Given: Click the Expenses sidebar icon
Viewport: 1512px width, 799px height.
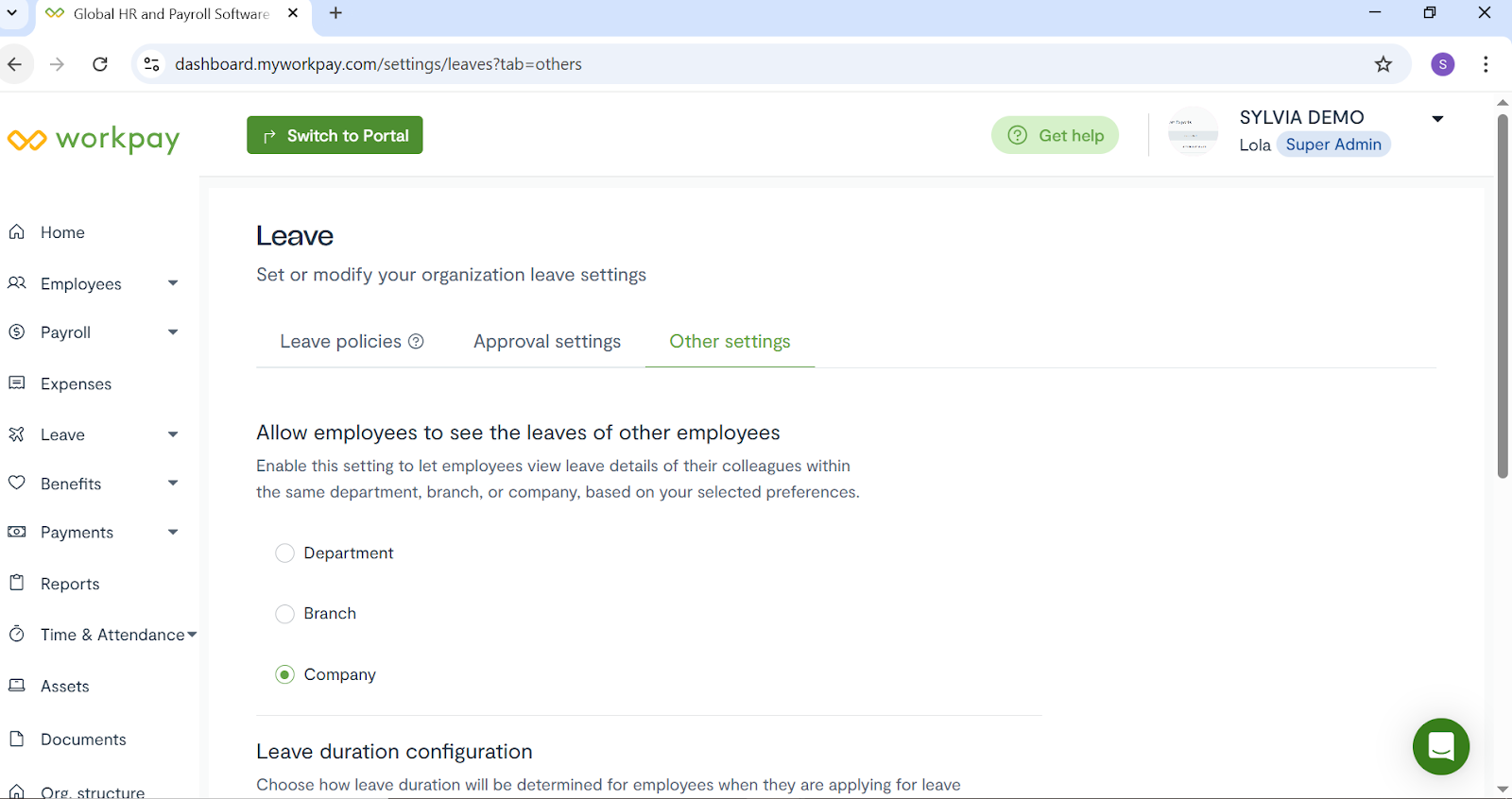Looking at the screenshot, I should pyautogui.click(x=17, y=383).
